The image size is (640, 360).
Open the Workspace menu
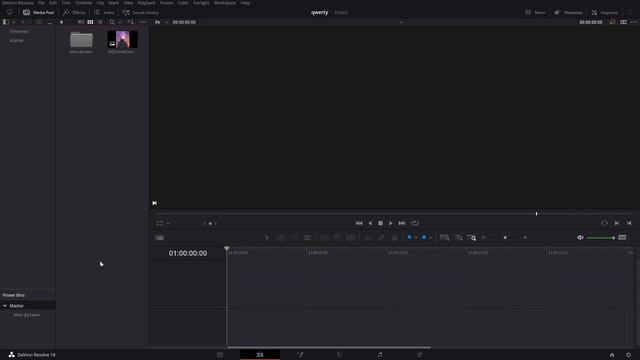coord(225,3)
